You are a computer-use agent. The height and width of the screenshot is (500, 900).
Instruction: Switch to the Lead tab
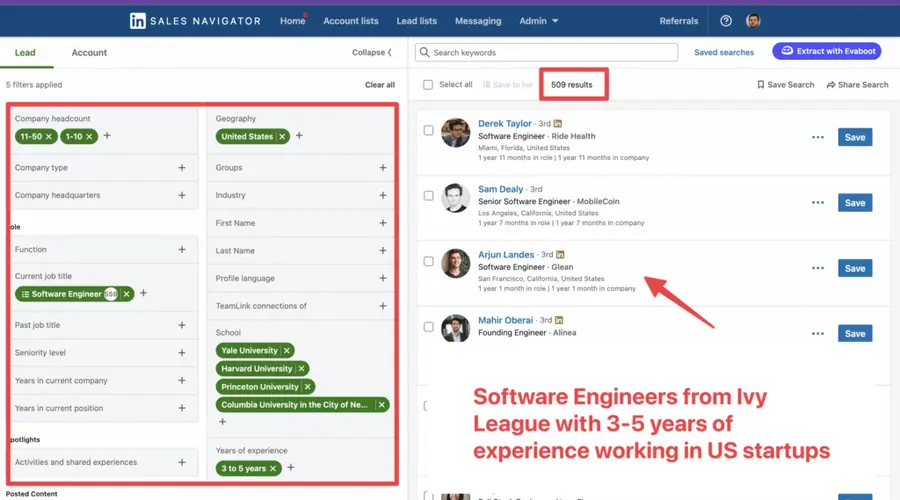(x=25, y=52)
